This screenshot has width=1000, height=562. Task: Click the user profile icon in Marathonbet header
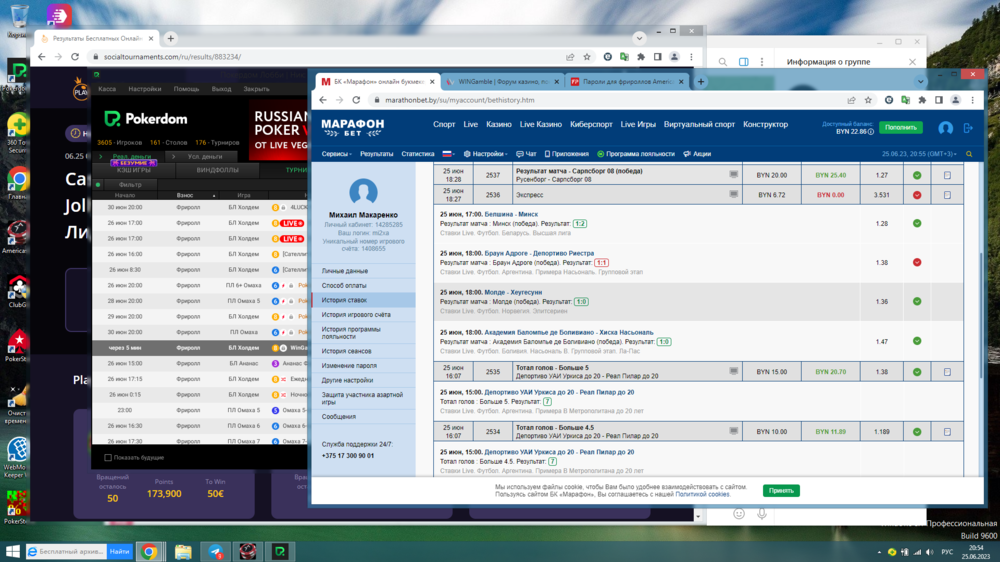(945, 128)
